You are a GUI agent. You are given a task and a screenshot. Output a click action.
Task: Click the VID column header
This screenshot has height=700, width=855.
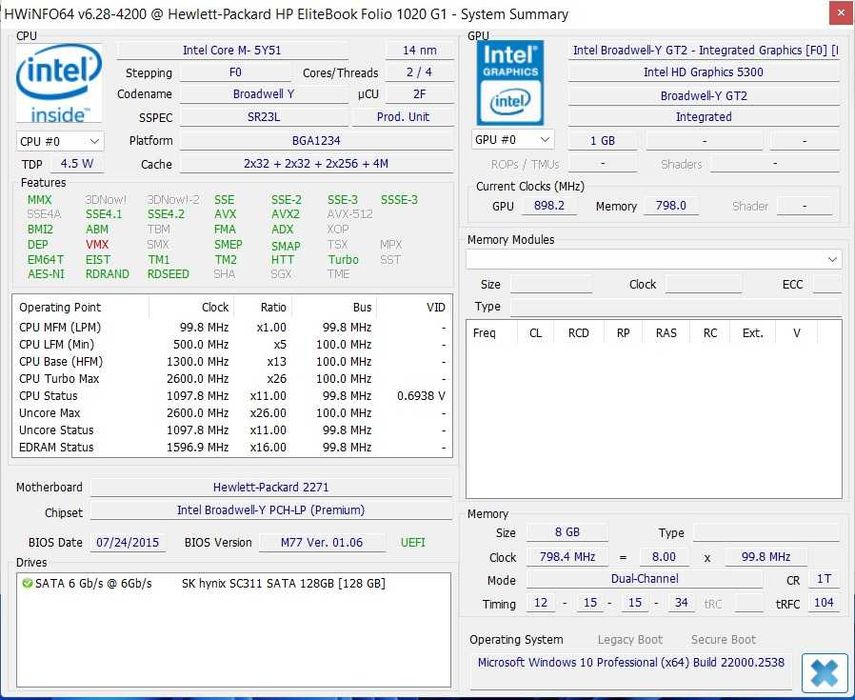coord(414,307)
